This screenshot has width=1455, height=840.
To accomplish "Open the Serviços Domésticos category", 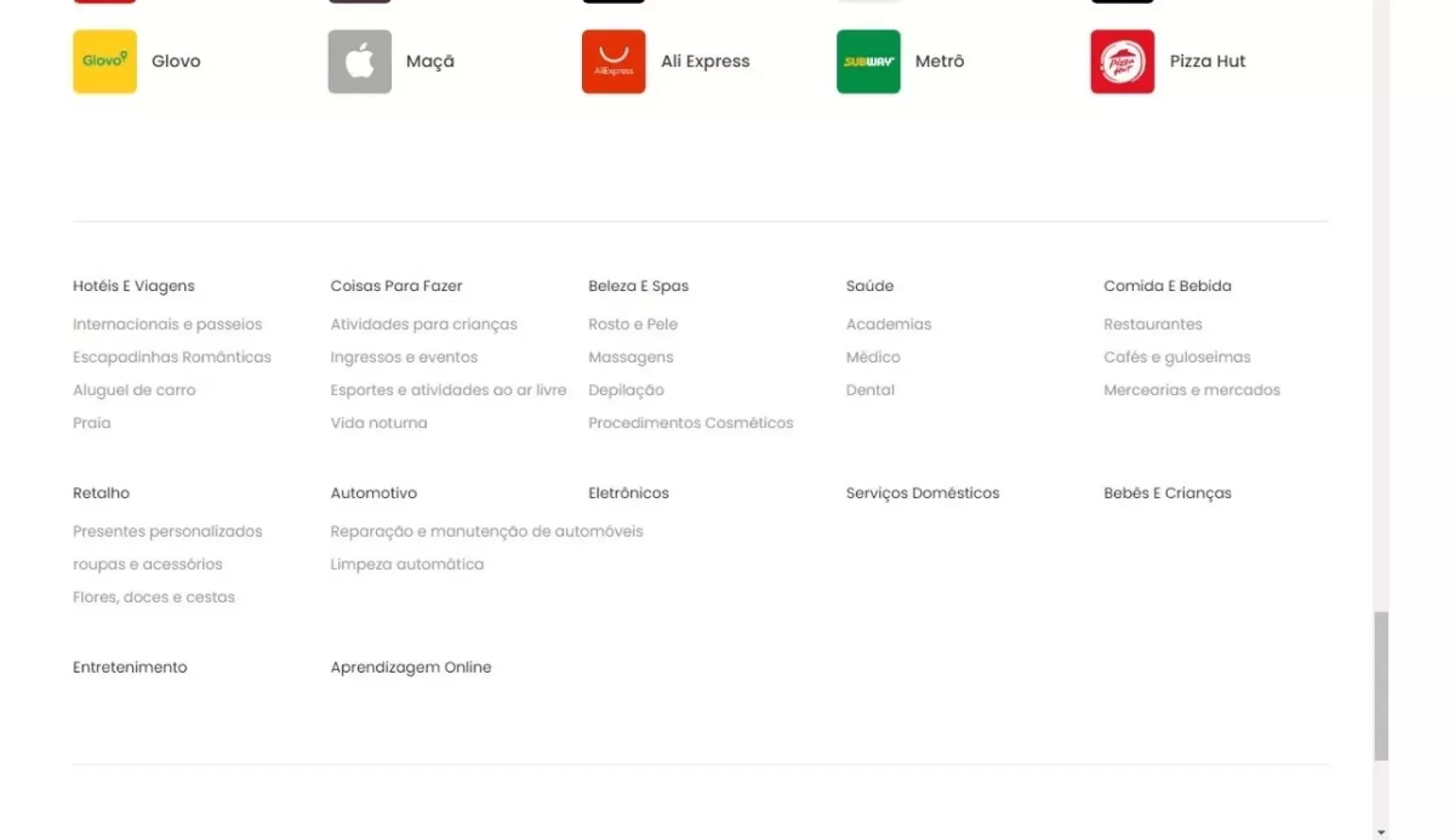I will pyautogui.click(x=922, y=493).
